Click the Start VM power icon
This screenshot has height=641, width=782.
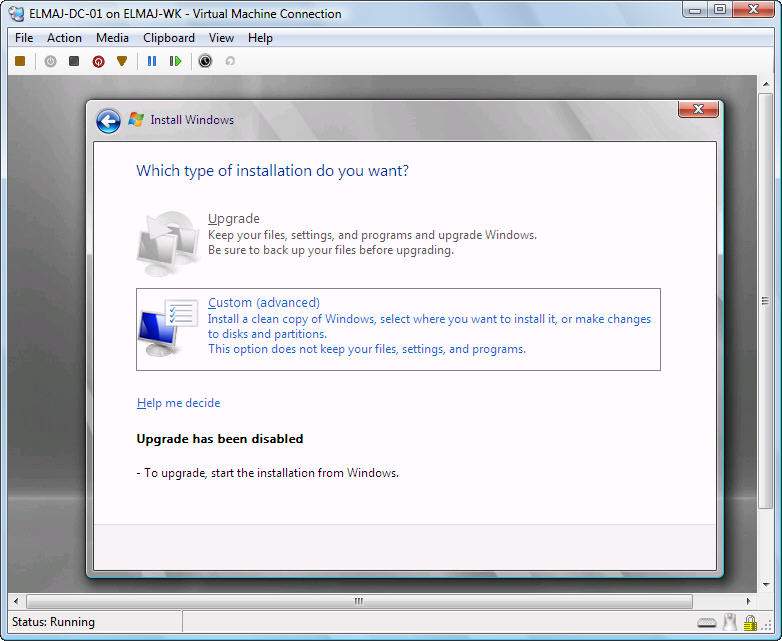tap(50, 61)
